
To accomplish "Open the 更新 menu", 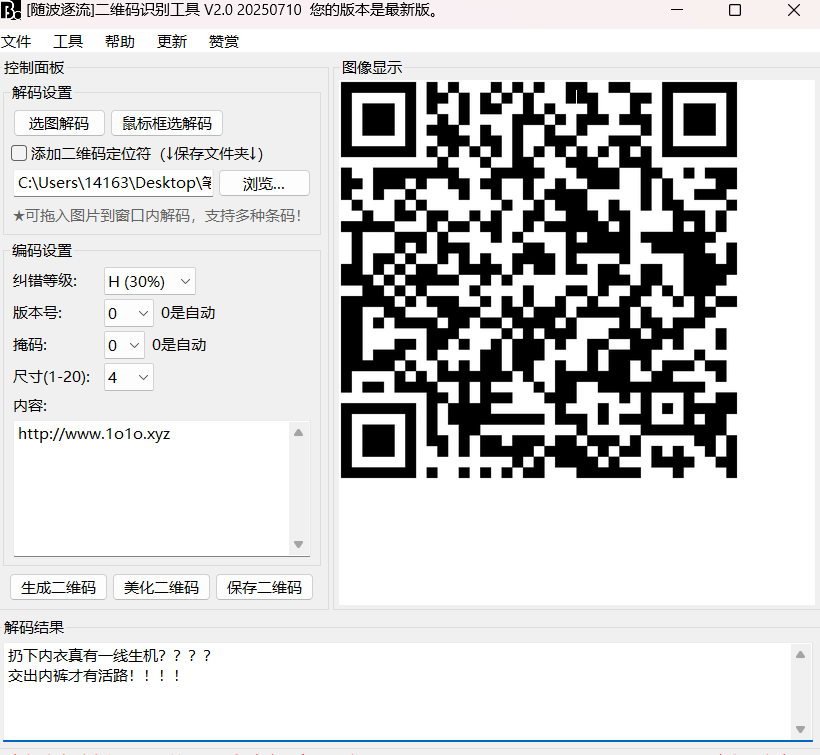I will [x=172, y=42].
